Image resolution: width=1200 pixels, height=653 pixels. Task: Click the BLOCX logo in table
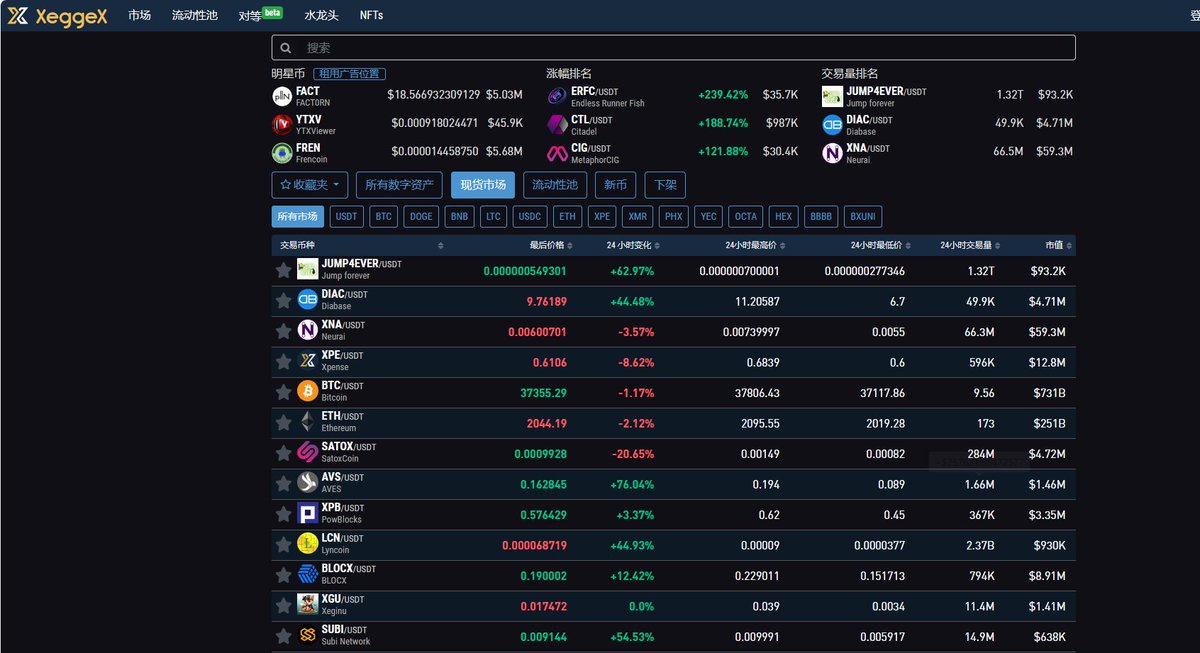coord(307,574)
